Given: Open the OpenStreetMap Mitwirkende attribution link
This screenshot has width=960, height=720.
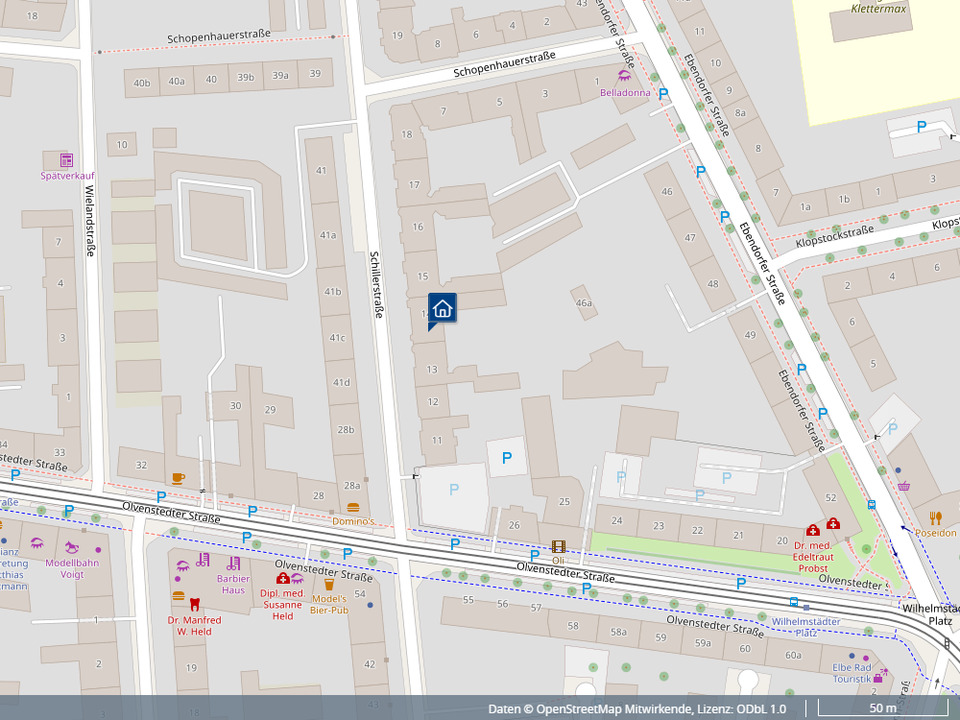Looking at the screenshot, I should coord(613,709).
